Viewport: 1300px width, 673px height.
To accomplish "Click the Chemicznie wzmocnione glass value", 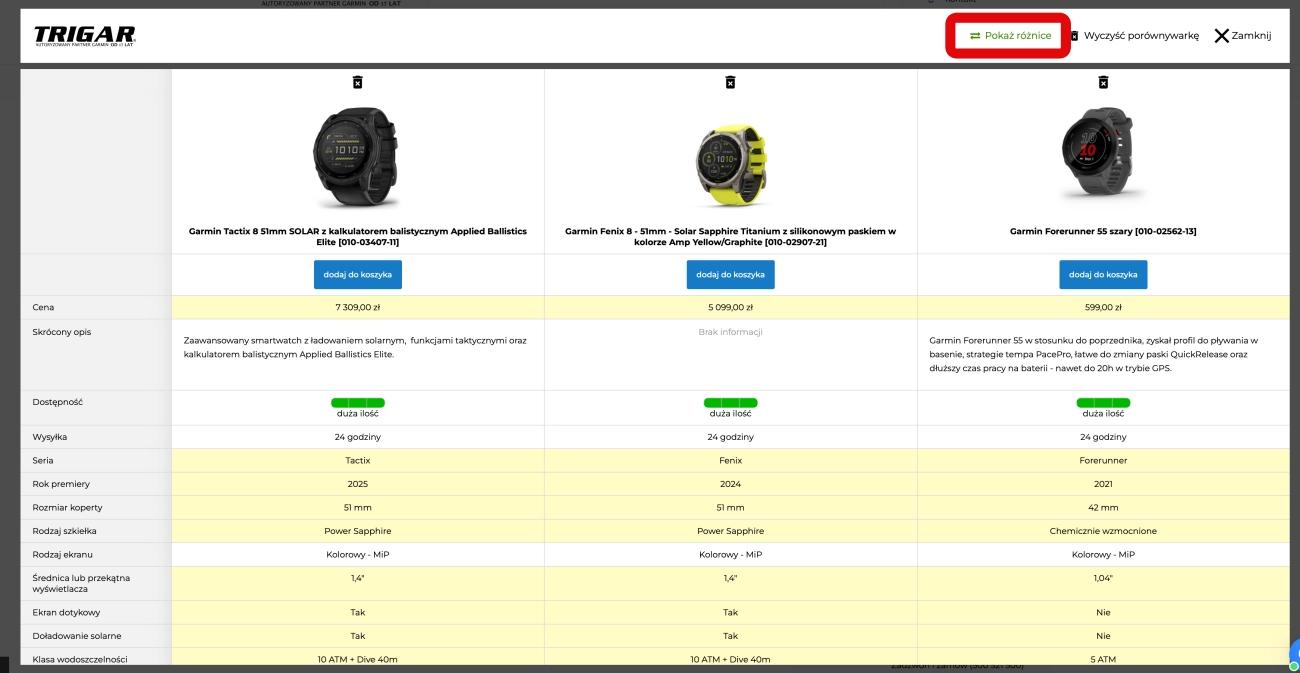I will (1103, 531).
